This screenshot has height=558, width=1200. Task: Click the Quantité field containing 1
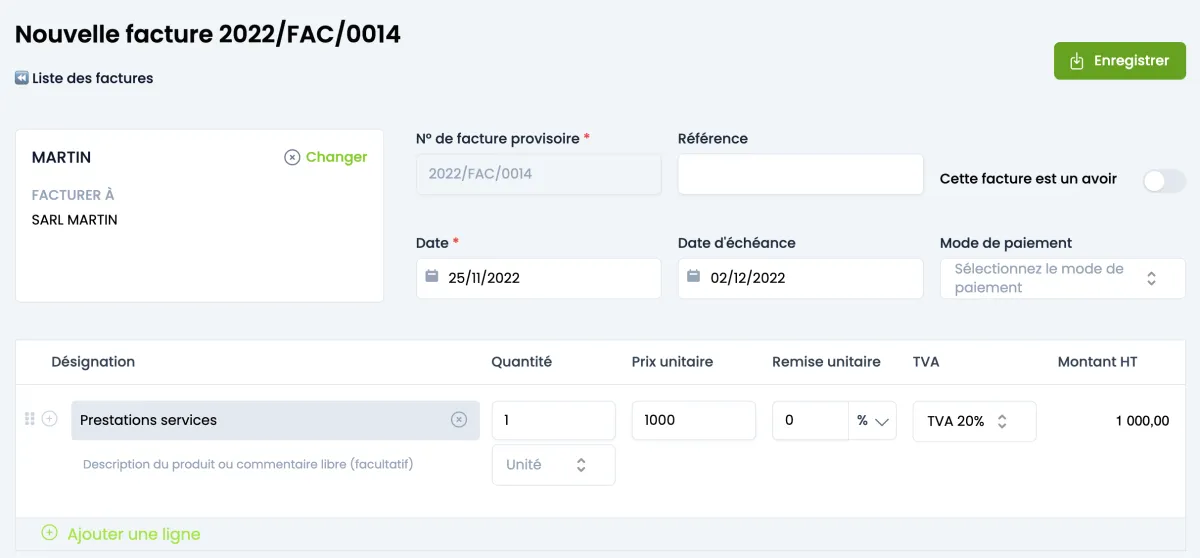pos(553,420)
